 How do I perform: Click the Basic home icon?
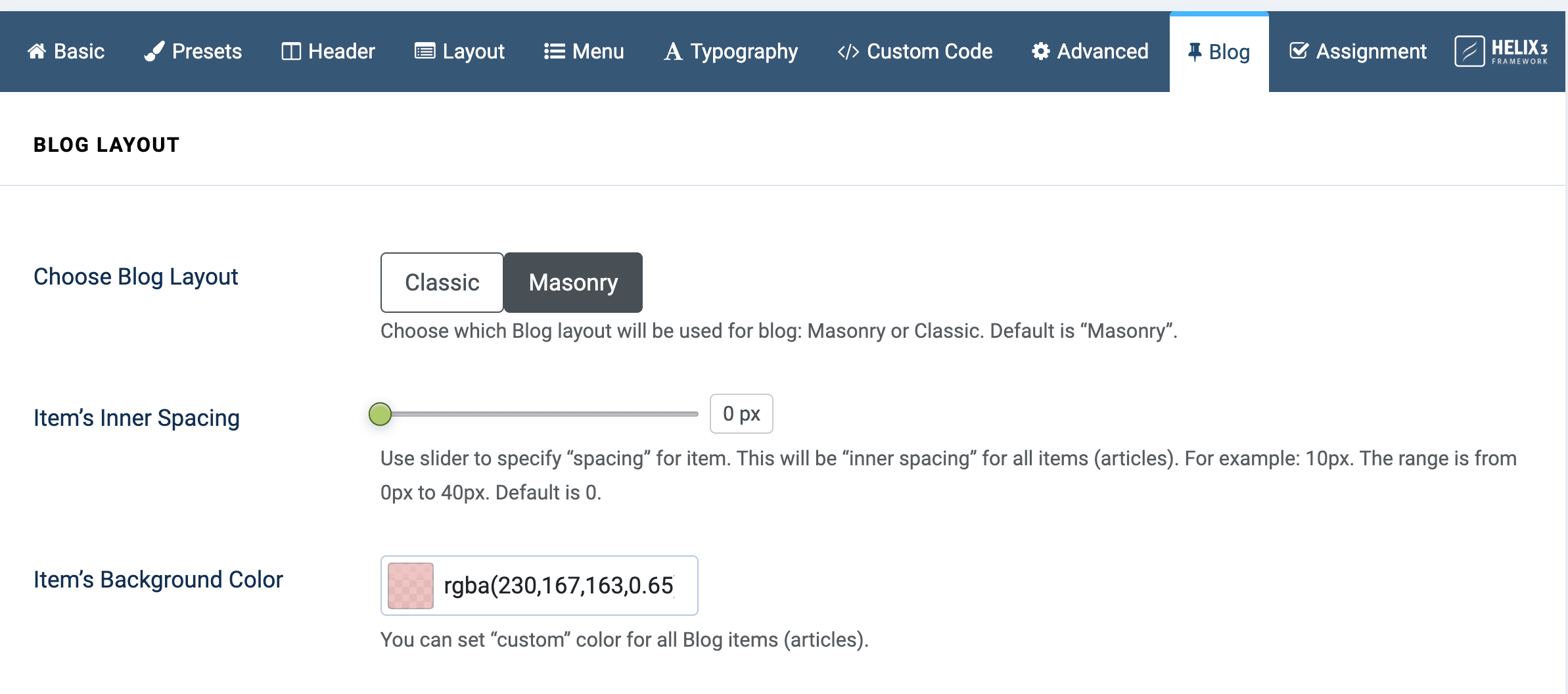pos(37,51)
